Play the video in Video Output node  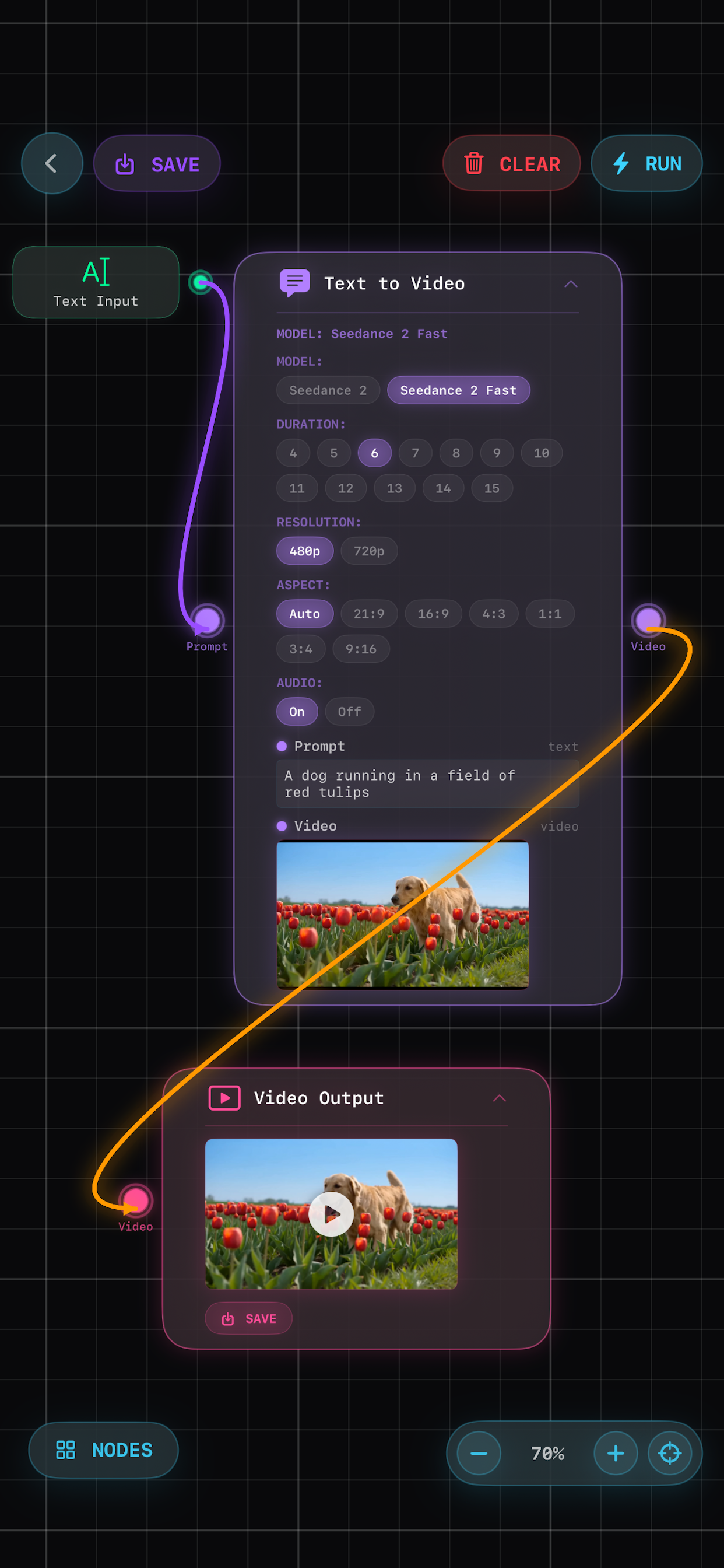(x=331, y=1214)
